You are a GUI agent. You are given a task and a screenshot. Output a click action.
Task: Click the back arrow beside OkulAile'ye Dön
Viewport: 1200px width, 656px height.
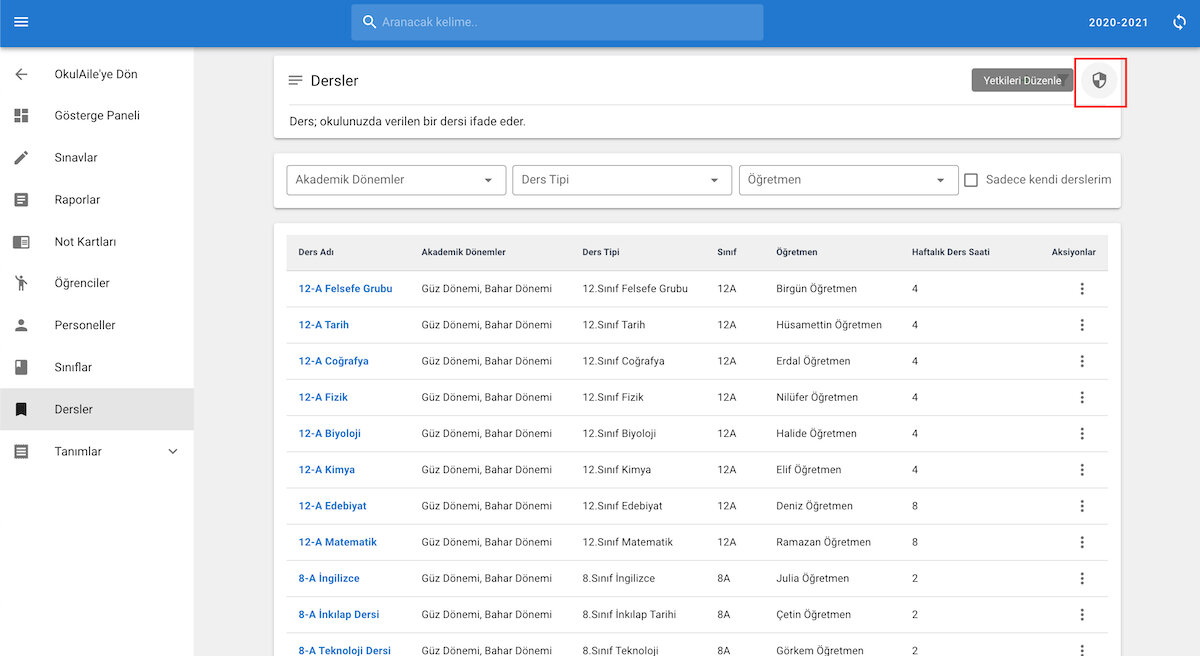[x=21, y=74]
